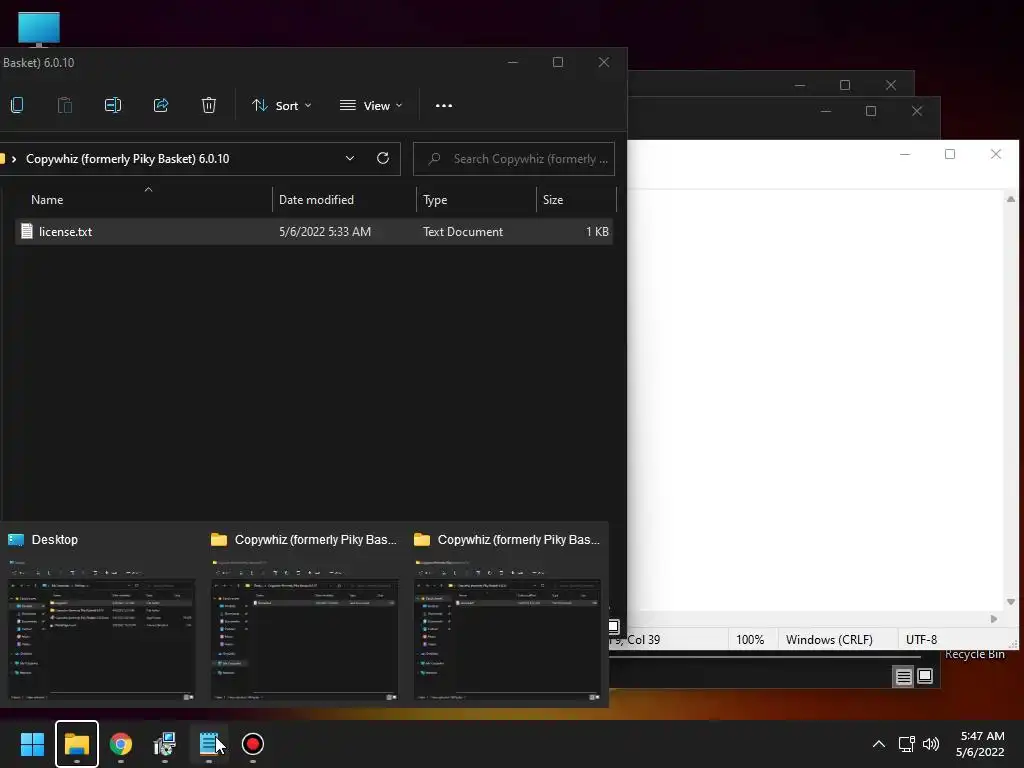
Task: Click the Search Copywhiz input field
Action: point(514,159)
